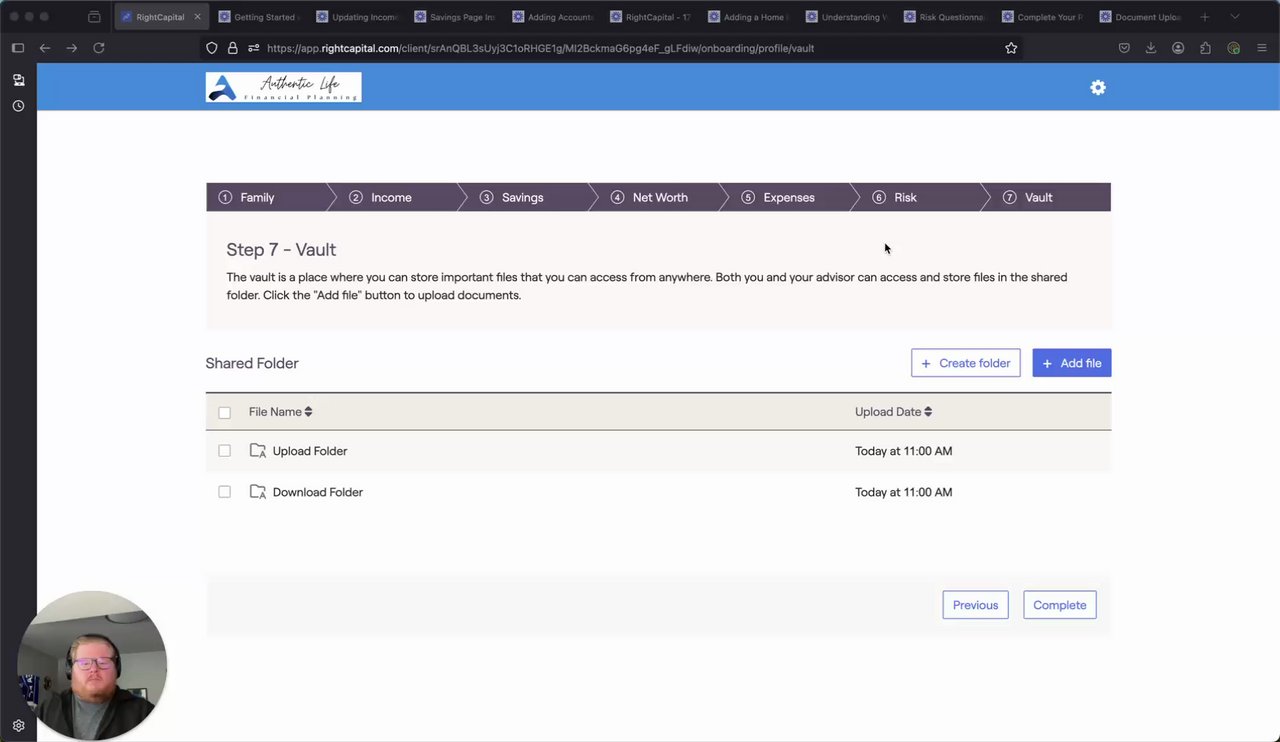
Task: Open the Download Folder row name
Action: tap(318, 492)
